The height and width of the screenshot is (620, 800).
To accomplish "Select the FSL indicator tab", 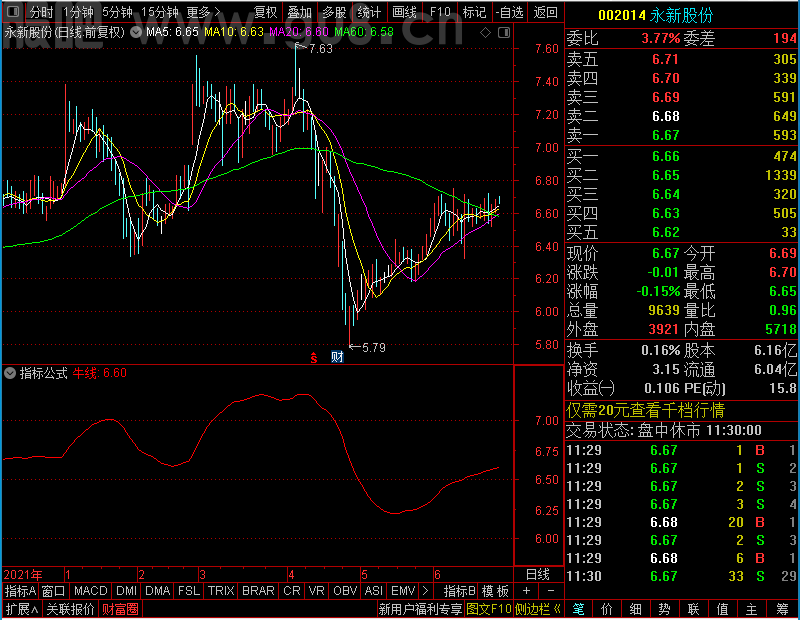I will coord(189,591).
